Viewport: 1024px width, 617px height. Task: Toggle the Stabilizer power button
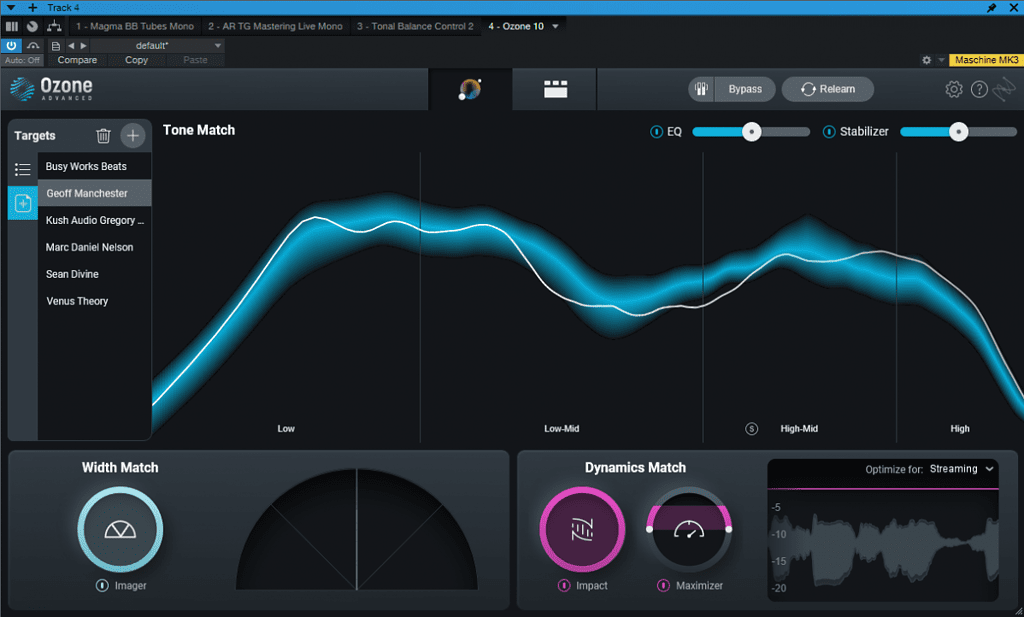point(829,132)
